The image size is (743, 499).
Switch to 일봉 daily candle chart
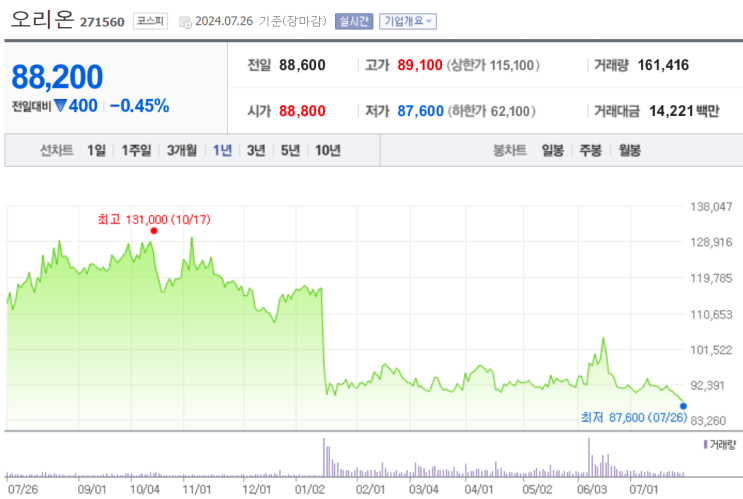[x=553, y=151]
